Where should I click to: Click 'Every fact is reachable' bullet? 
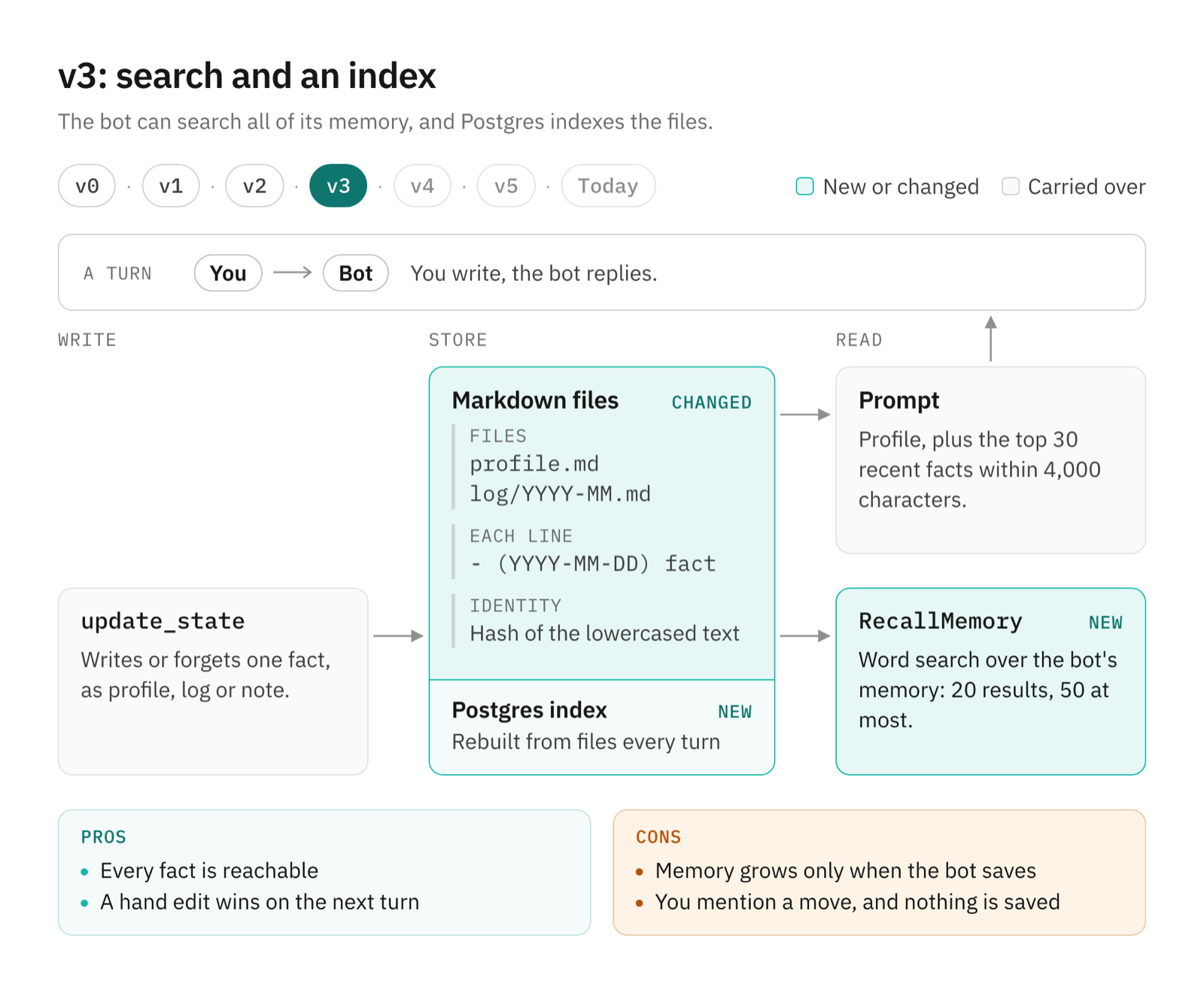pyautogui.click(x=209, y=871)
